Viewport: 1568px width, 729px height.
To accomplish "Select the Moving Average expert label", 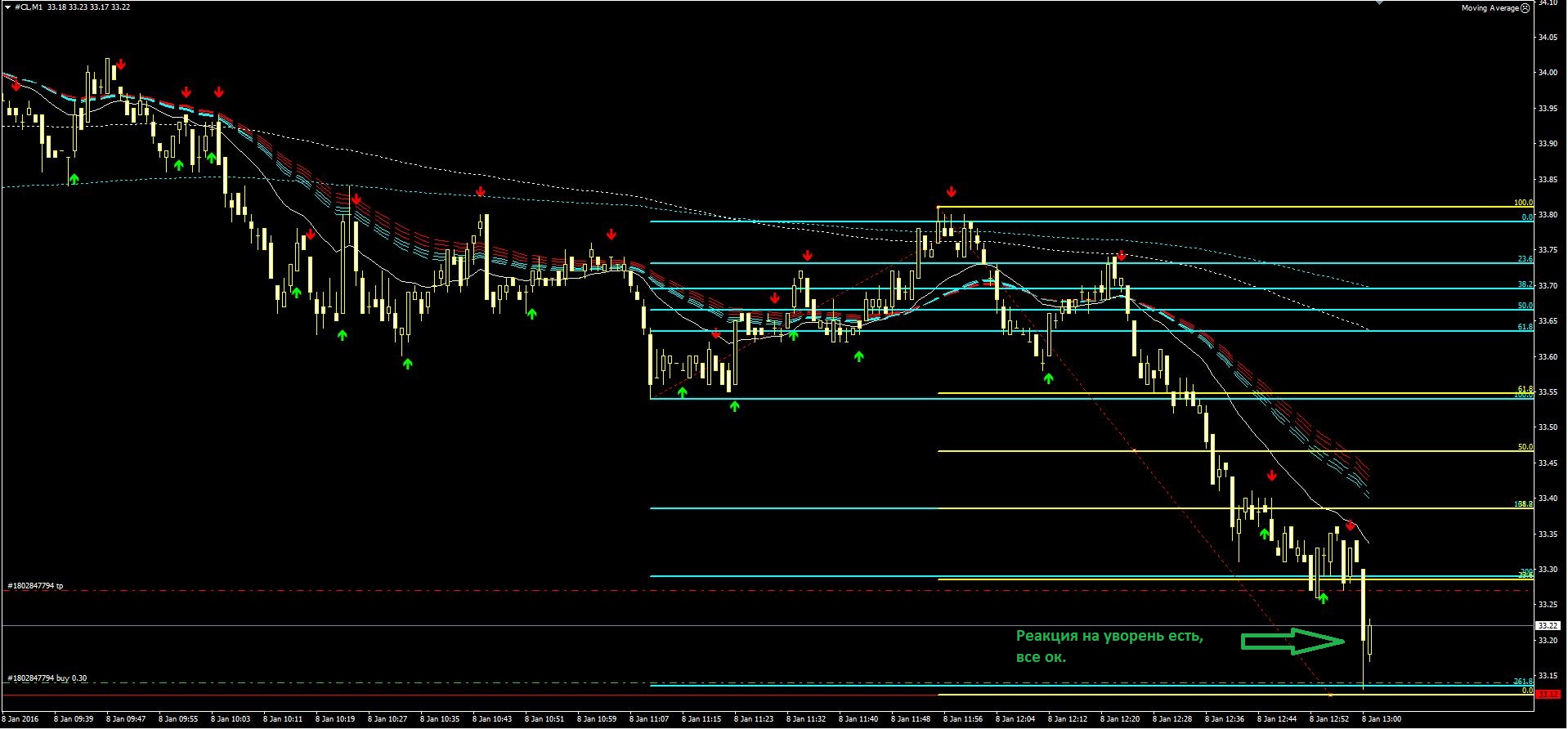I will click(x=1490, y=8).
